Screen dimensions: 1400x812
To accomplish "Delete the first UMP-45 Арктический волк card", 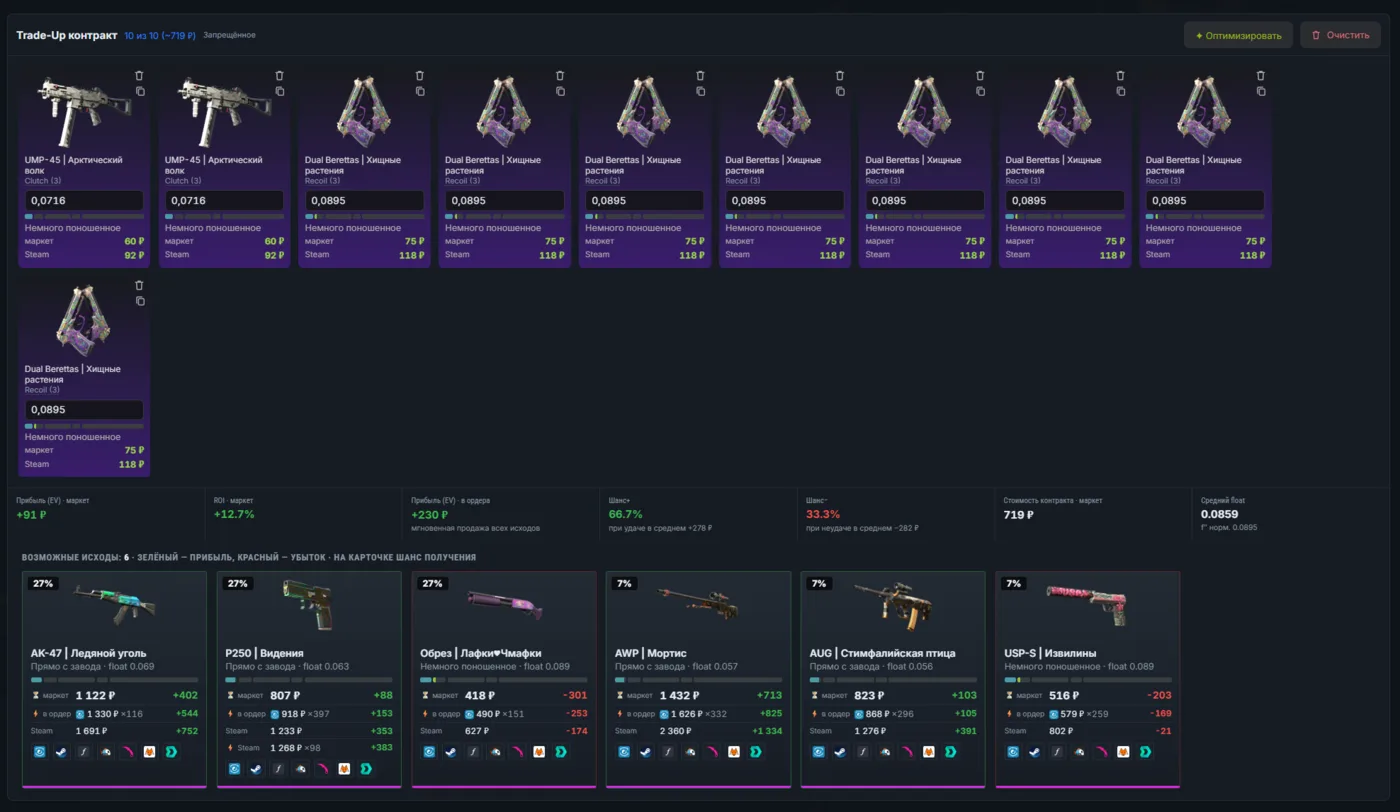I will click(140, 76).
